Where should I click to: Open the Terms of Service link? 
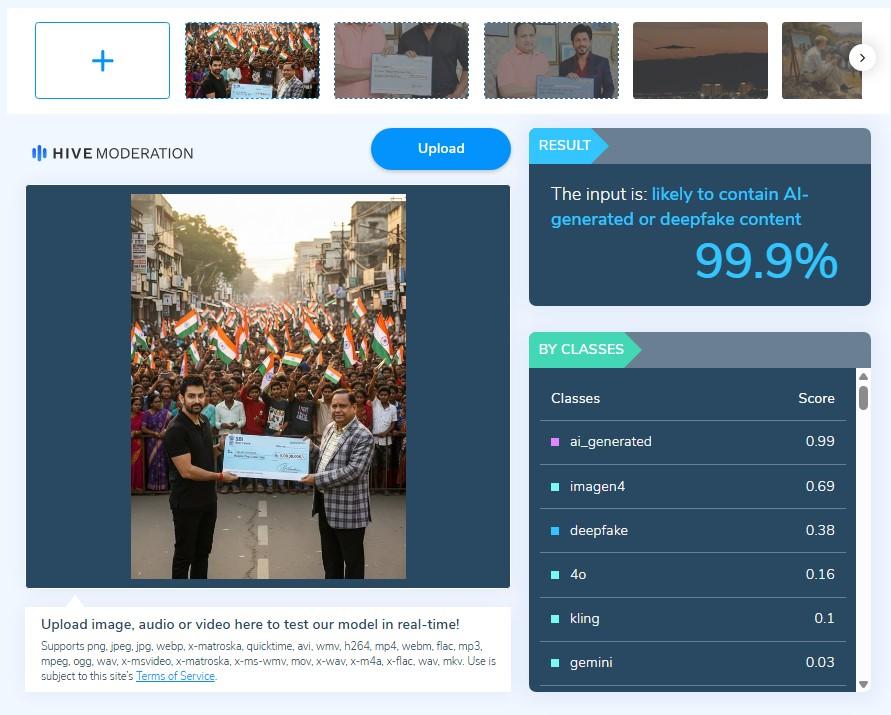176,676
